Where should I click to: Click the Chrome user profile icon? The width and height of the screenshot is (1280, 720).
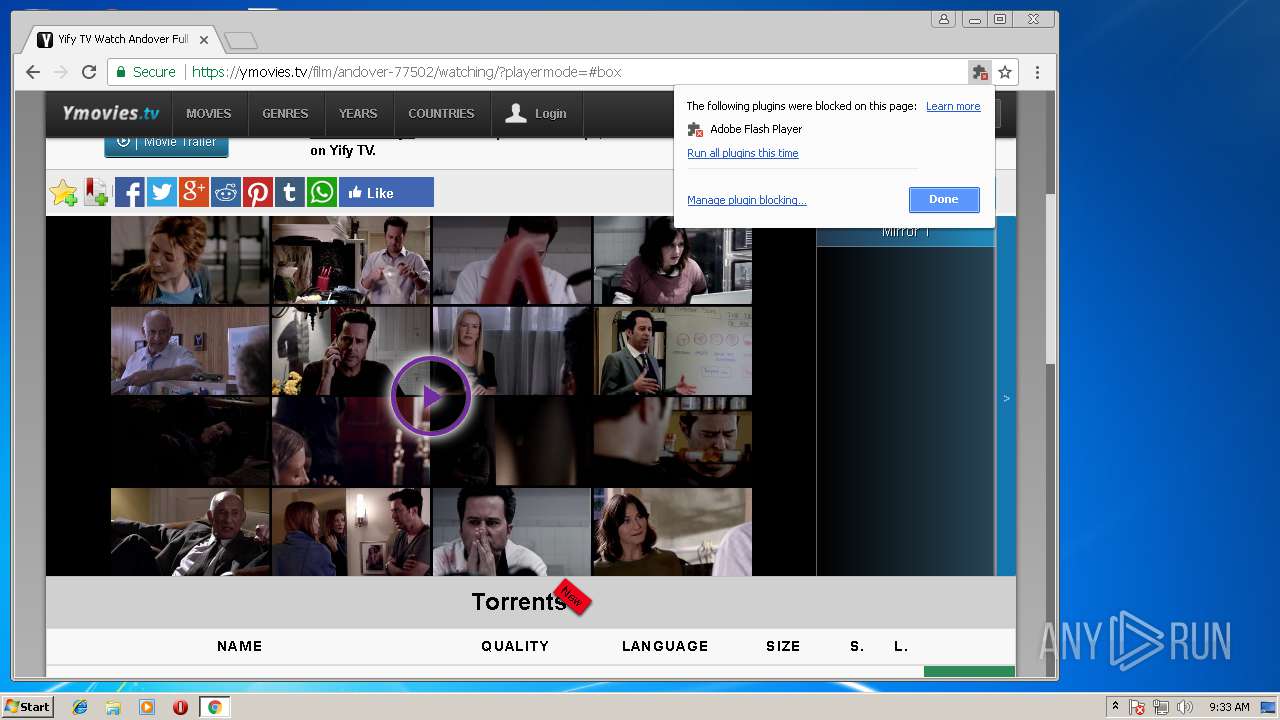(943, 19)
